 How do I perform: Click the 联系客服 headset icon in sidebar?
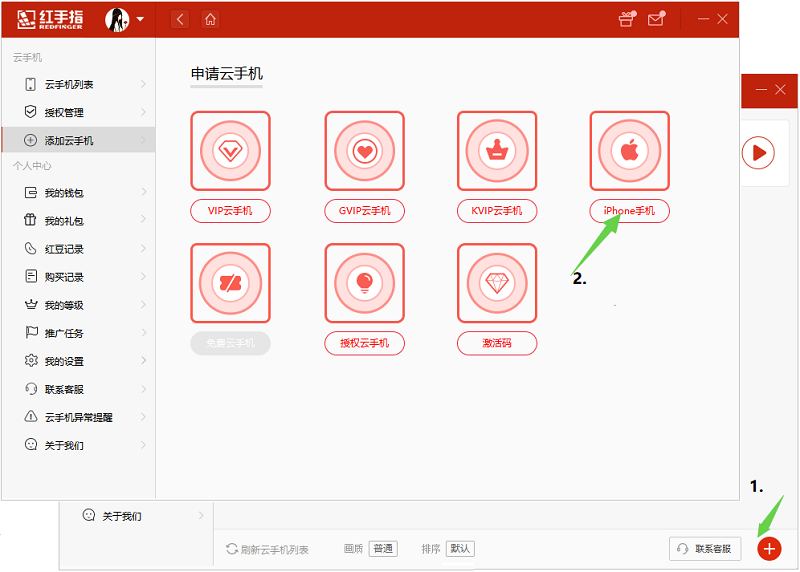pos(31,389)
